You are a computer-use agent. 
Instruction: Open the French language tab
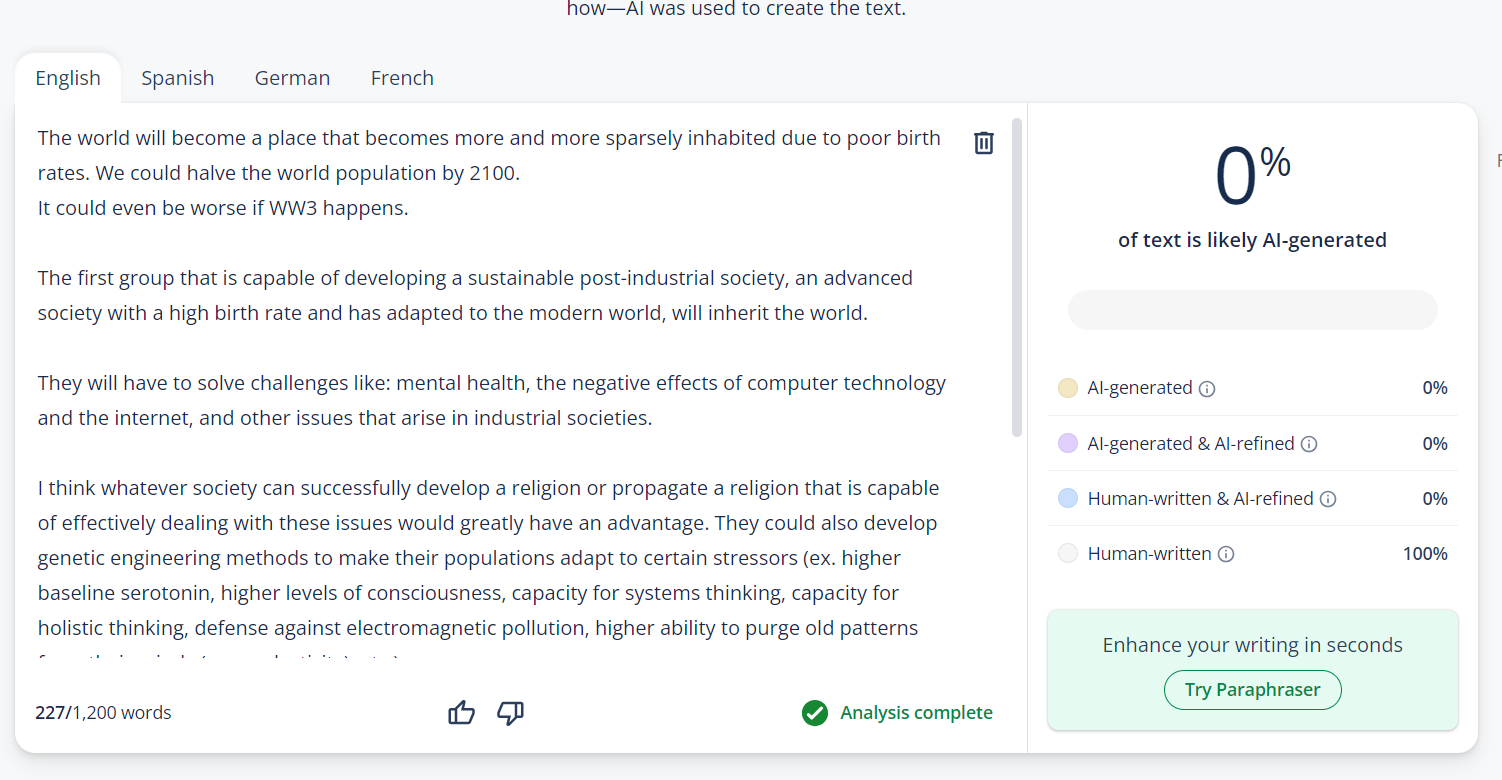[402, 78]
